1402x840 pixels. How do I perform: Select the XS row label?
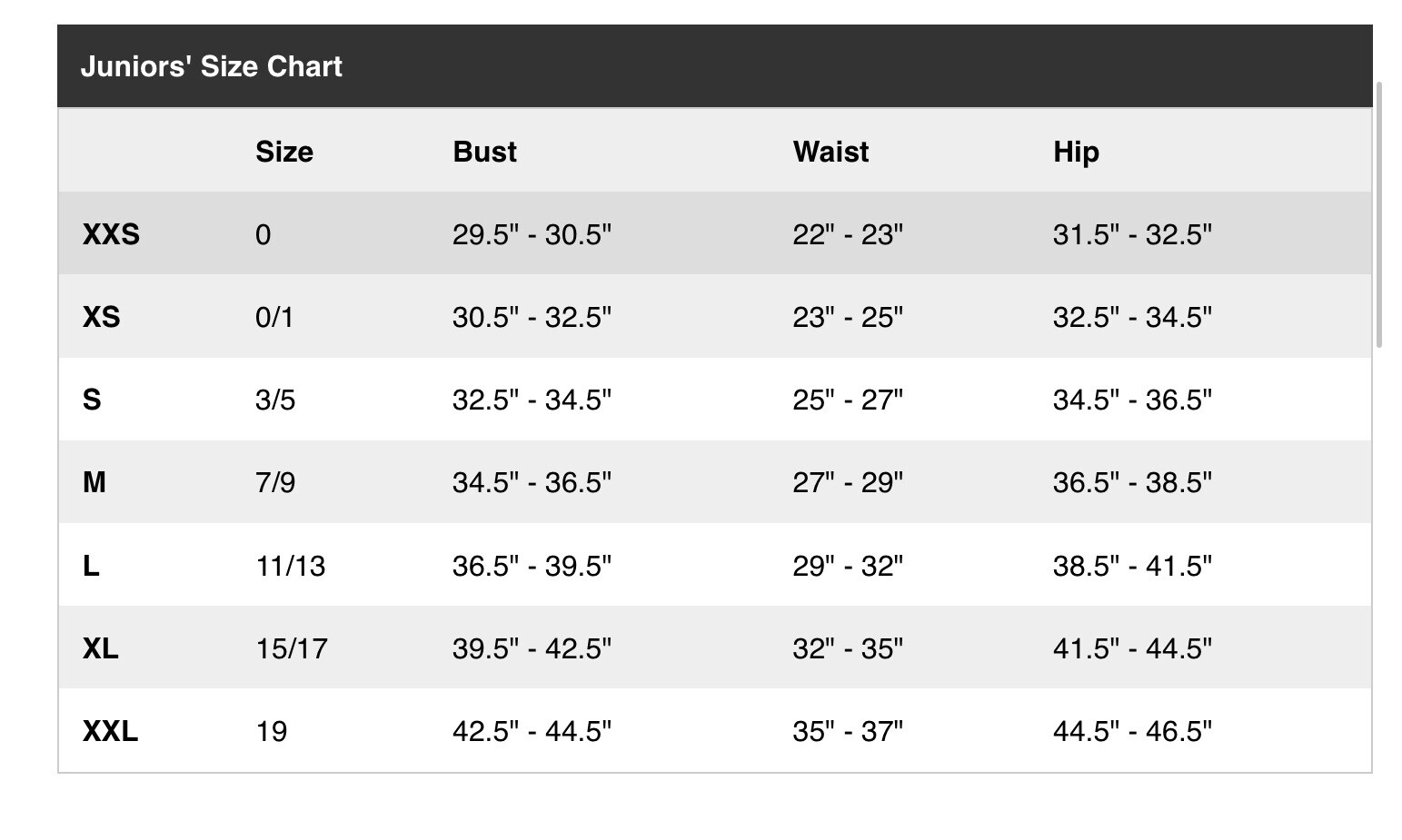(x=101, y=317)
